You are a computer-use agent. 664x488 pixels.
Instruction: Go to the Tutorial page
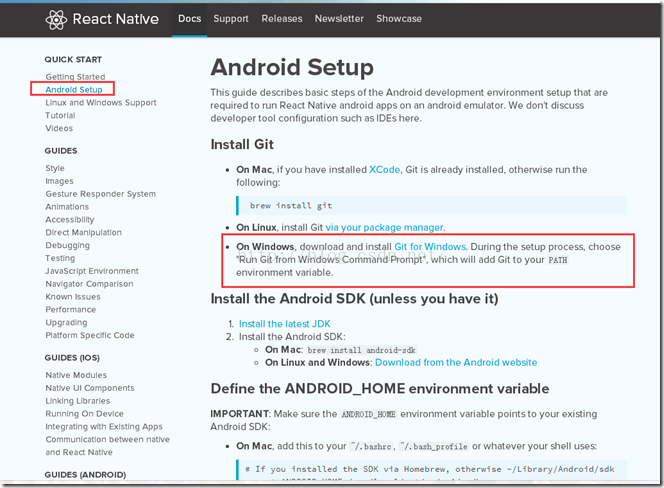pos(60,115)
